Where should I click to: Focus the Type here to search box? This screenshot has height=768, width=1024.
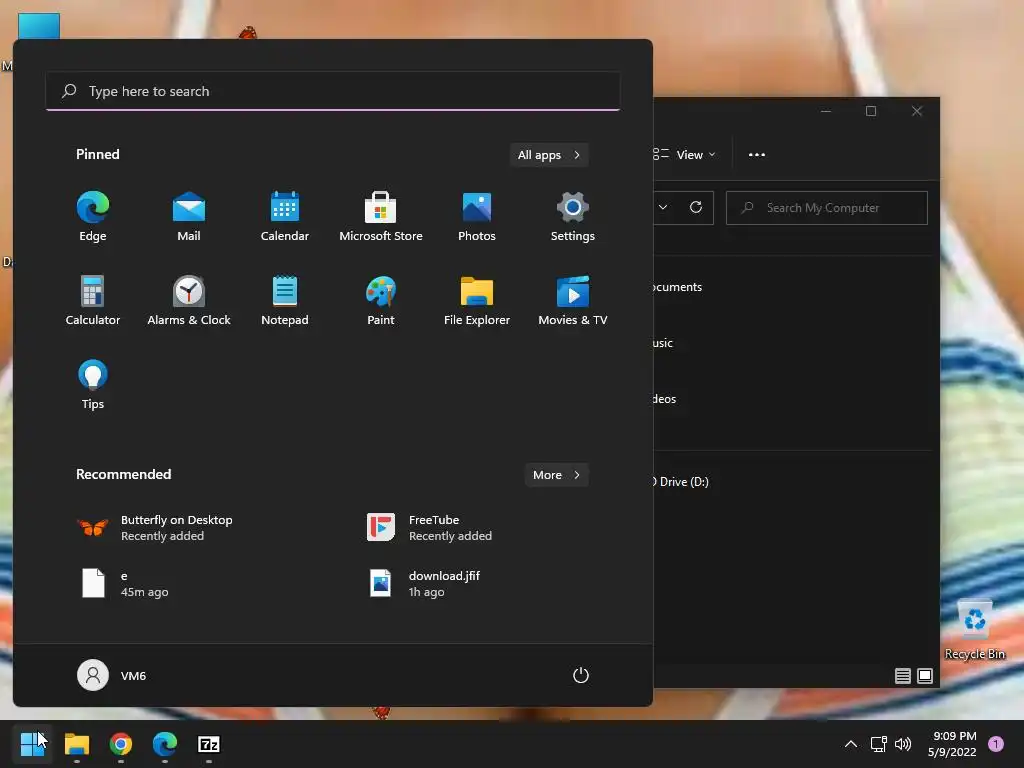tap(333, 91)
